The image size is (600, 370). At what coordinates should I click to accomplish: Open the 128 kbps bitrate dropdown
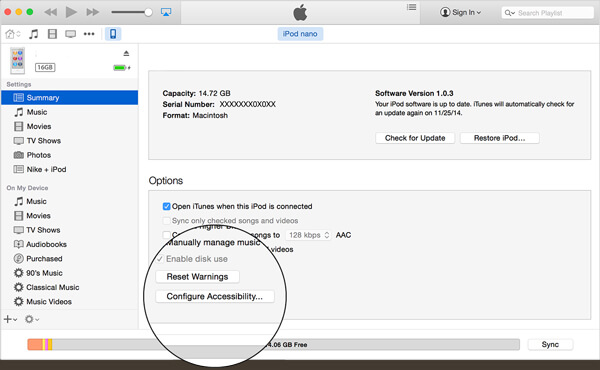click(308, 235)
